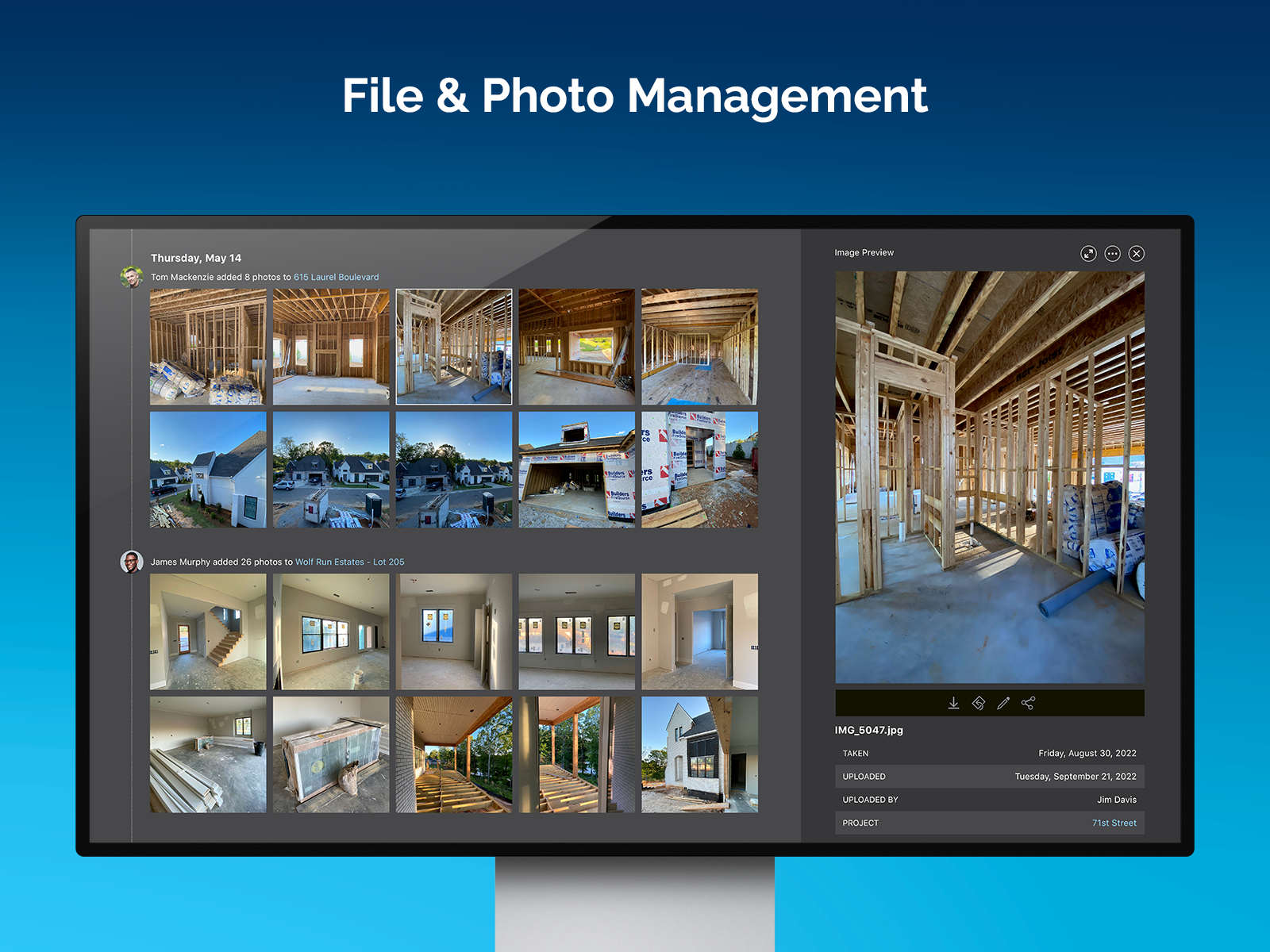The height and width of the screenshot is (952, 1270).
Task: Open the more options menu on the preview
Action: point(1114,252)
